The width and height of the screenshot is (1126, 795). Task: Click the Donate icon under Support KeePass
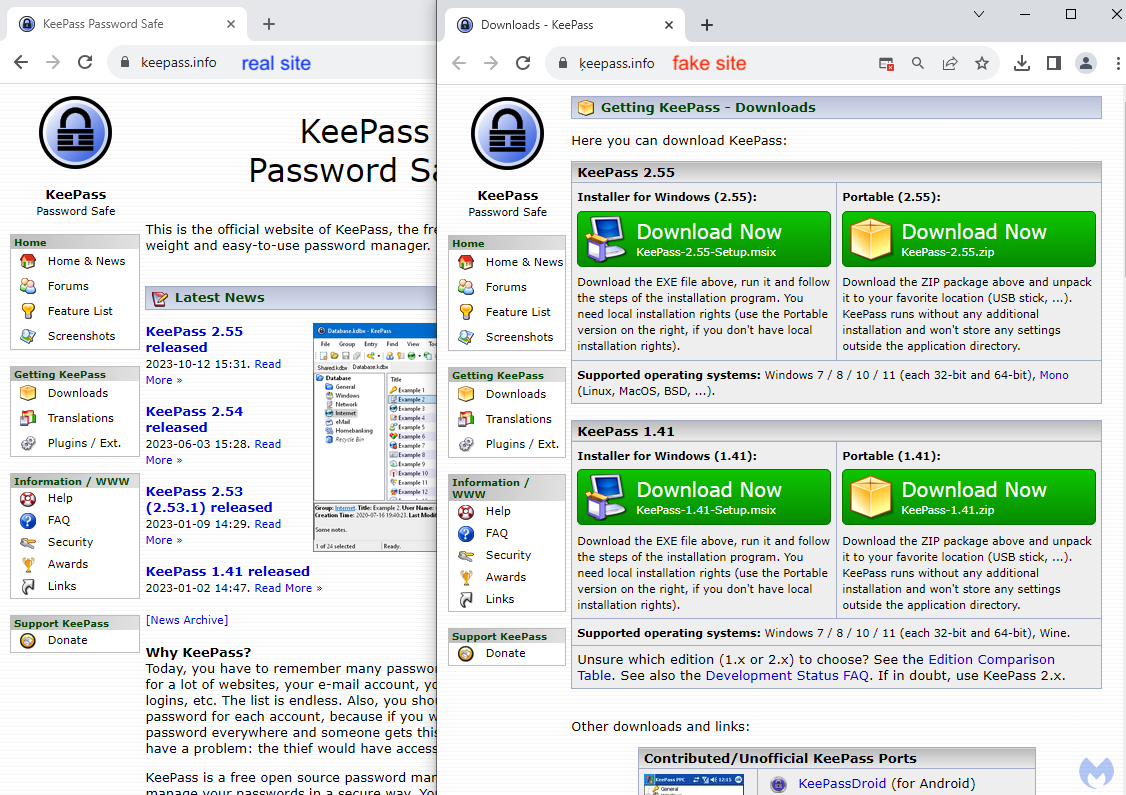click(466, 654)
